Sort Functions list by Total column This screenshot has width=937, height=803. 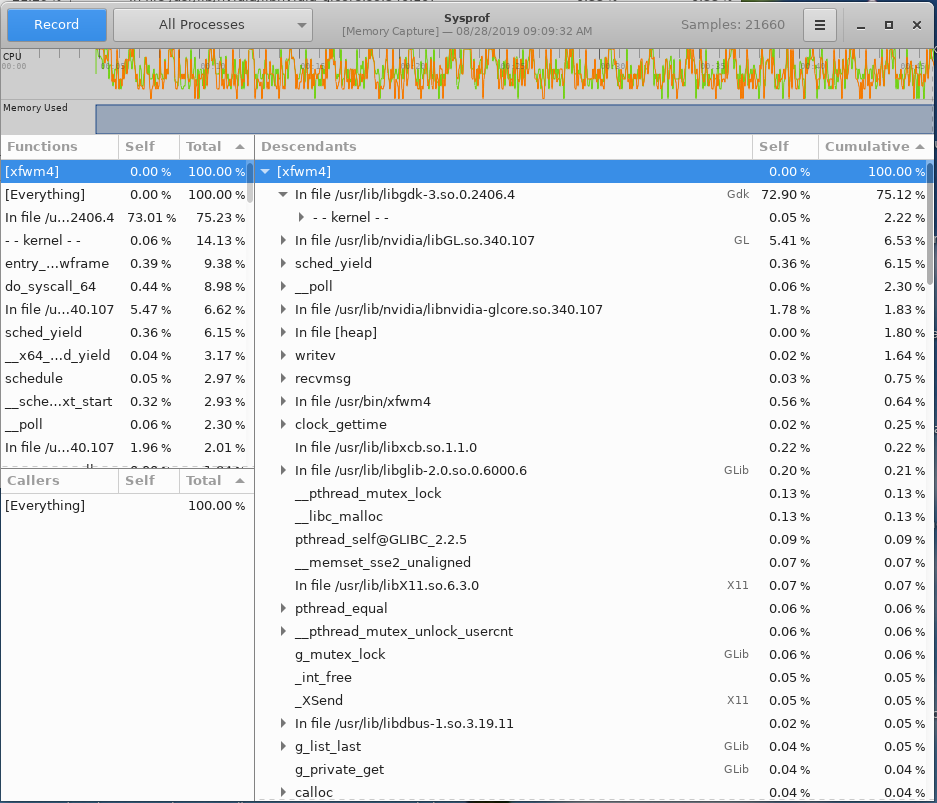(214, 147)
